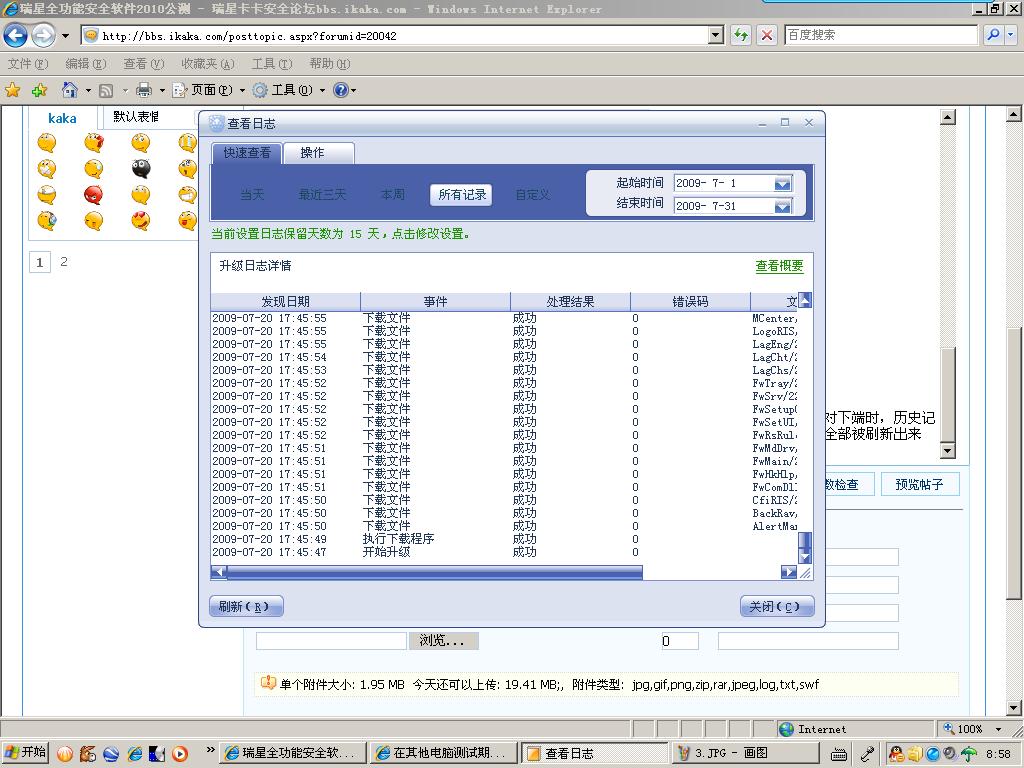Click the IE back navigation button

[x=15, y=36]
